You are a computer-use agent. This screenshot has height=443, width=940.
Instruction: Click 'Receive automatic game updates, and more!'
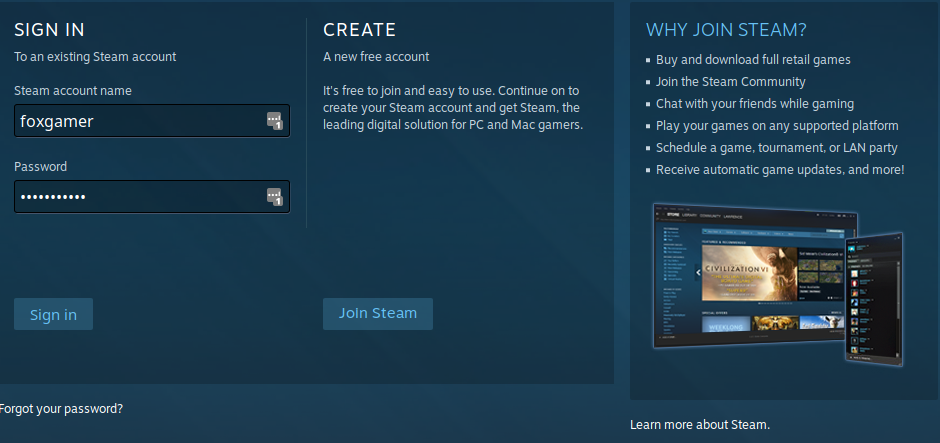point(780,170)
